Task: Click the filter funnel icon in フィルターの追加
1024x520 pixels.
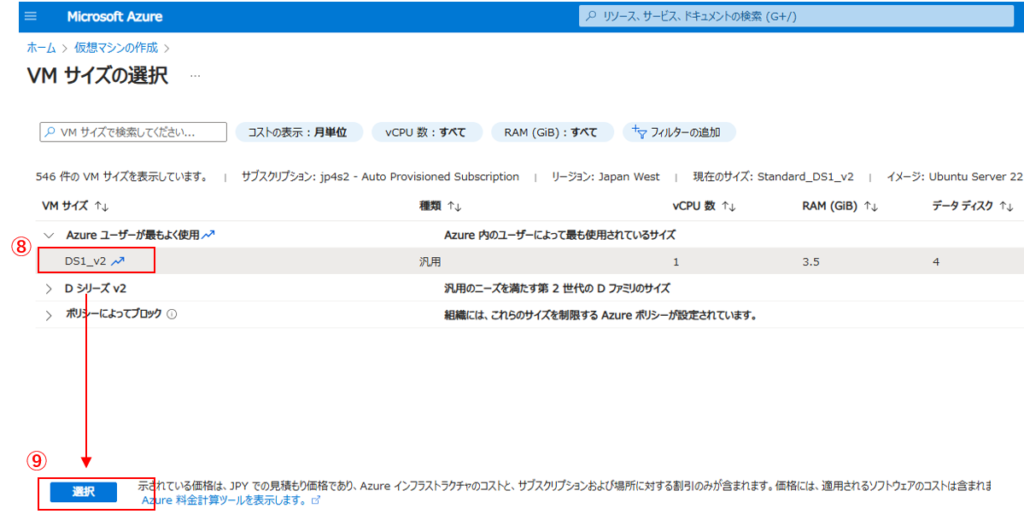Action: (638, 132)
